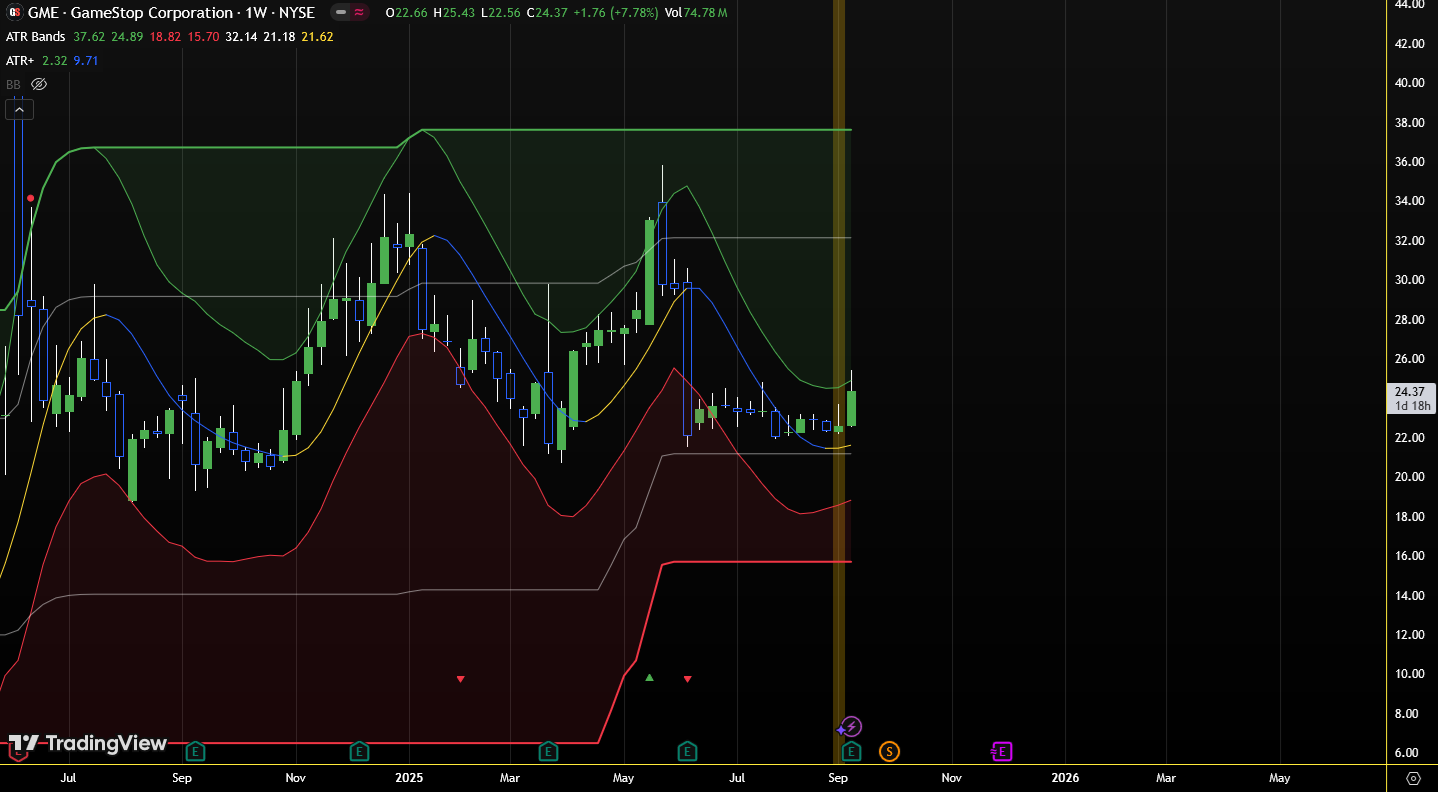Click the magenta upcoming earnings E marker

pos(1002,750)
